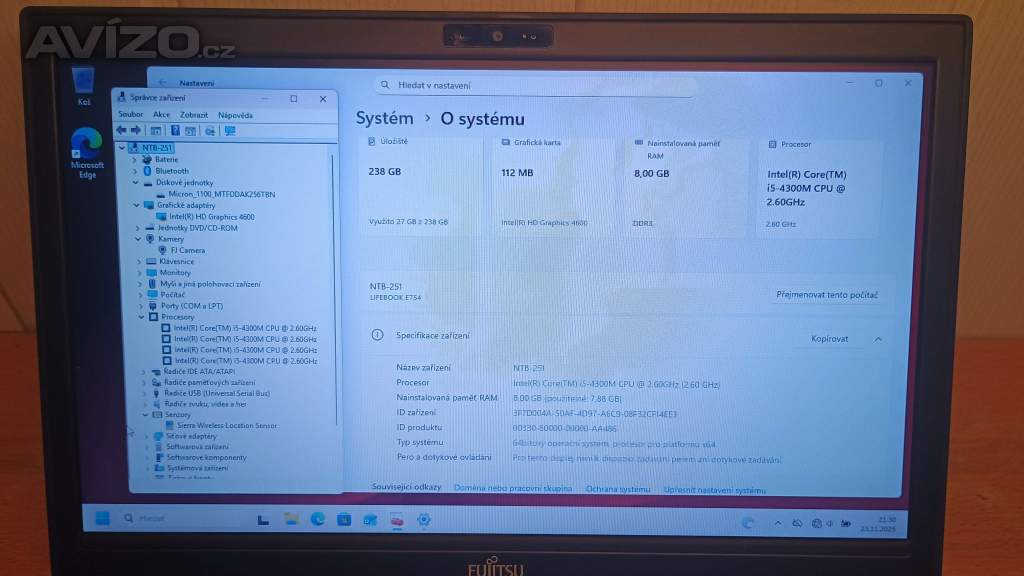
Task: Click the Hledat v nastavení search field
Action: tap(537, 86)
